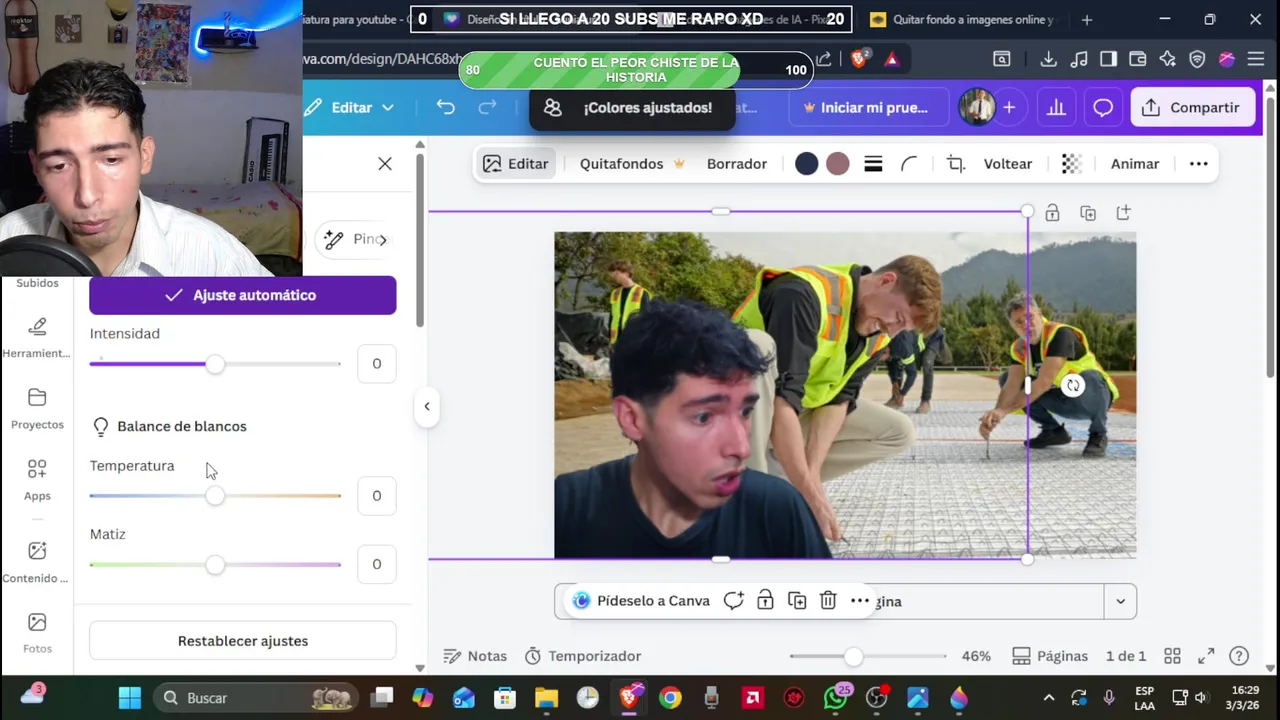Show more tool chips with chevron
This screenshot has width=1280, height=720.
coord(382,240)
